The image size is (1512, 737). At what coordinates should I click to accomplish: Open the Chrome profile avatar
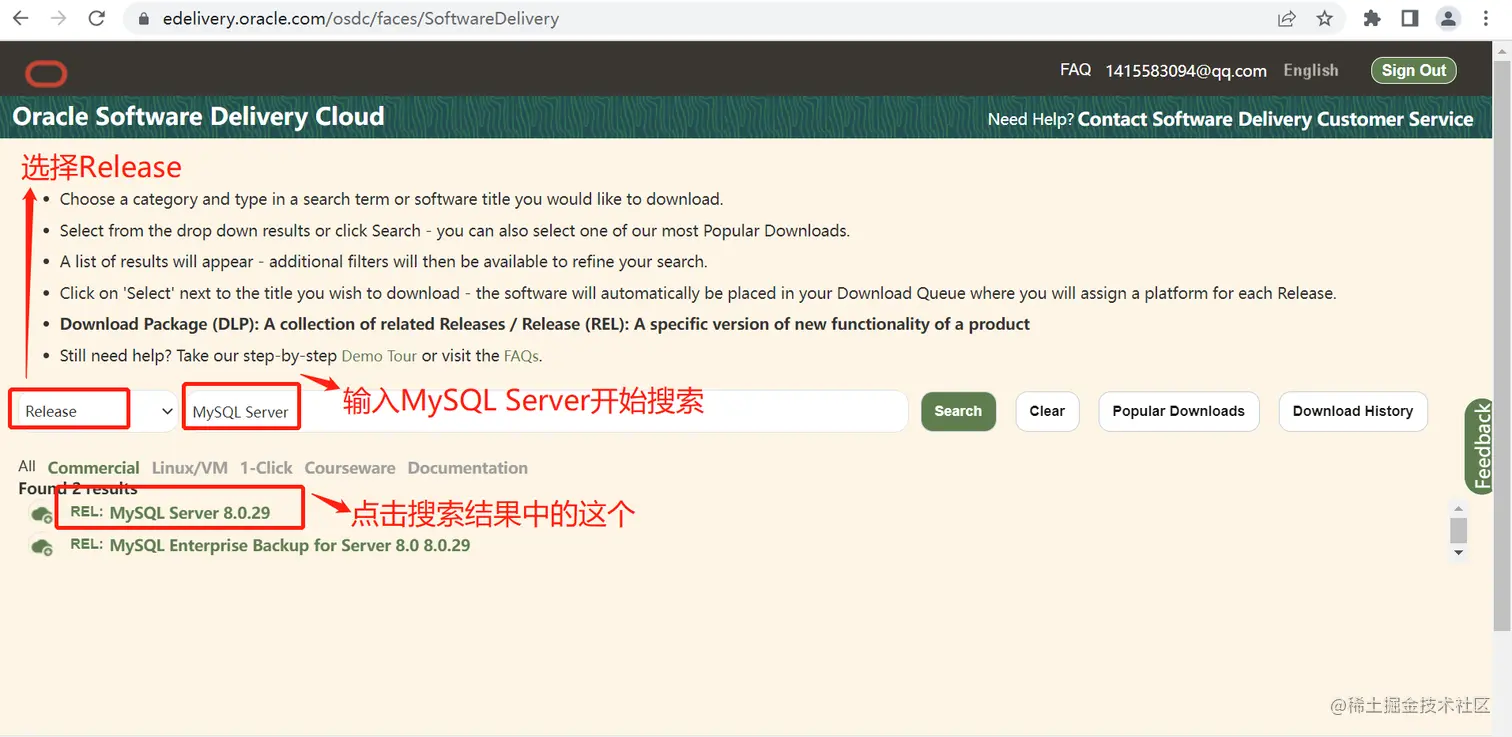(1448, 18)
